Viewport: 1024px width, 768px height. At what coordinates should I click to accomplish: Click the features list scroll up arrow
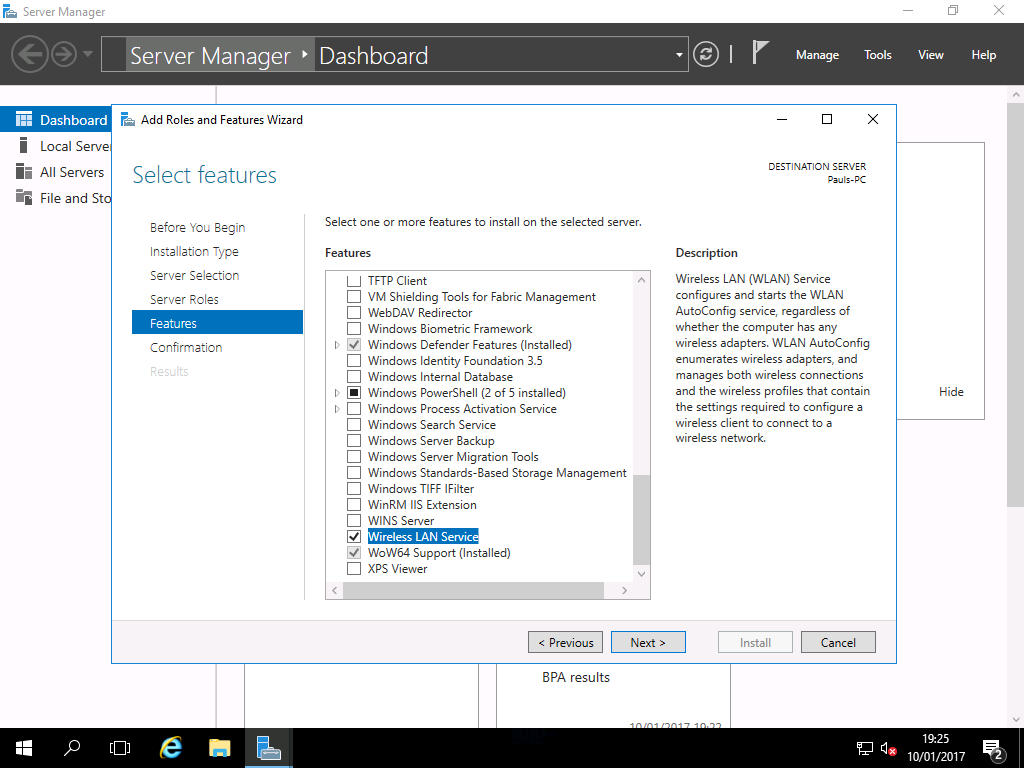coord(641,280)
